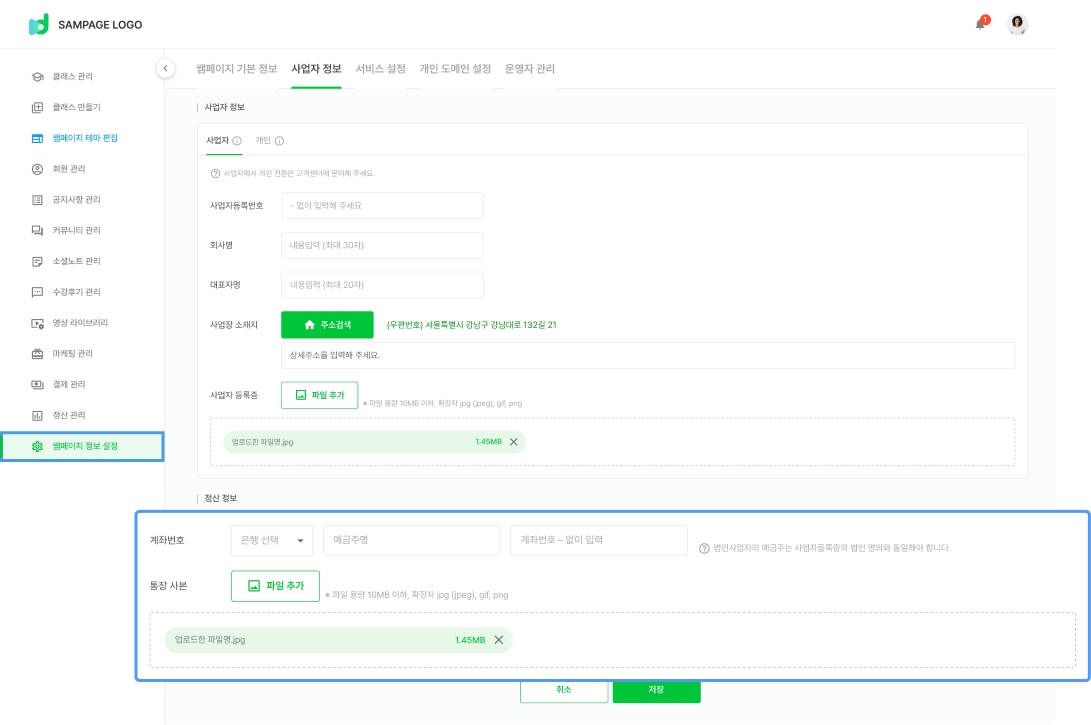Image resolution: width=1091 pixels, height=725 pixels.
Task: Click the 저장 button
Action: click(656, 690)
